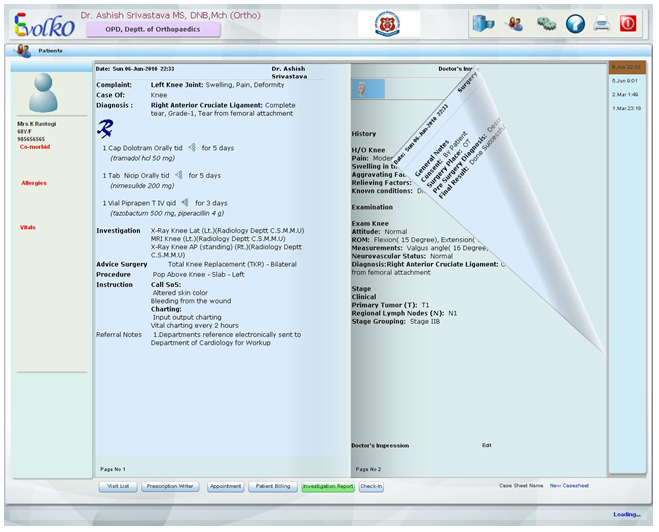Select the 5 Jun 9:01 visit entry

[626, 80]
